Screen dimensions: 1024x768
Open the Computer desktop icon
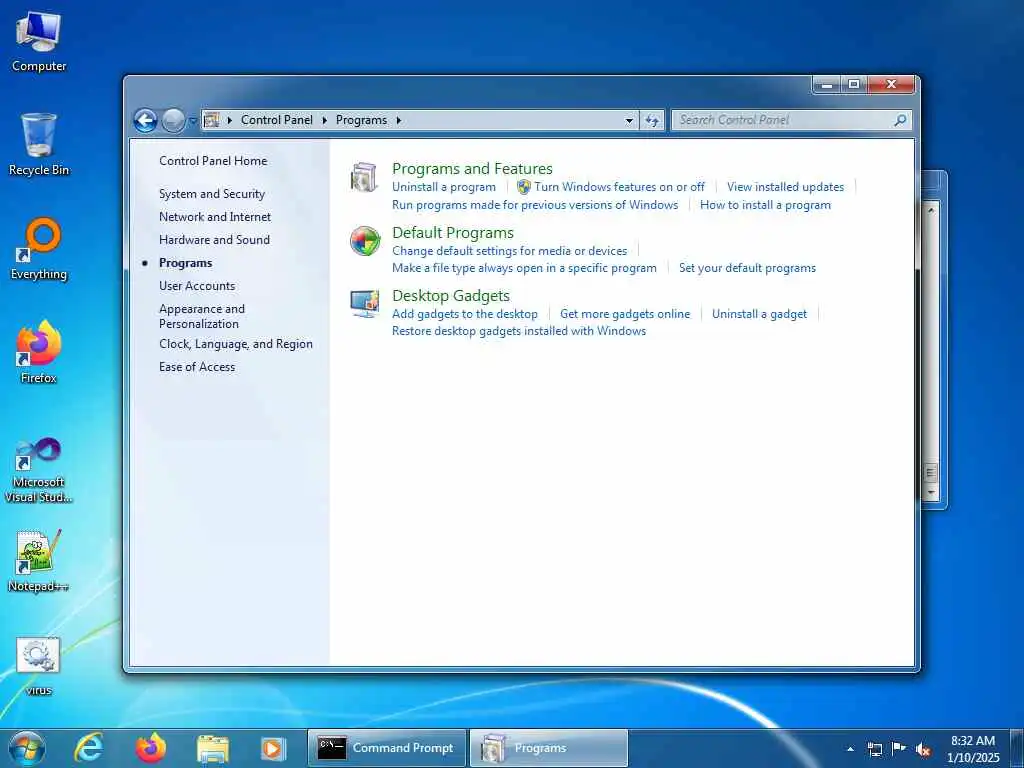pos(39,42)
